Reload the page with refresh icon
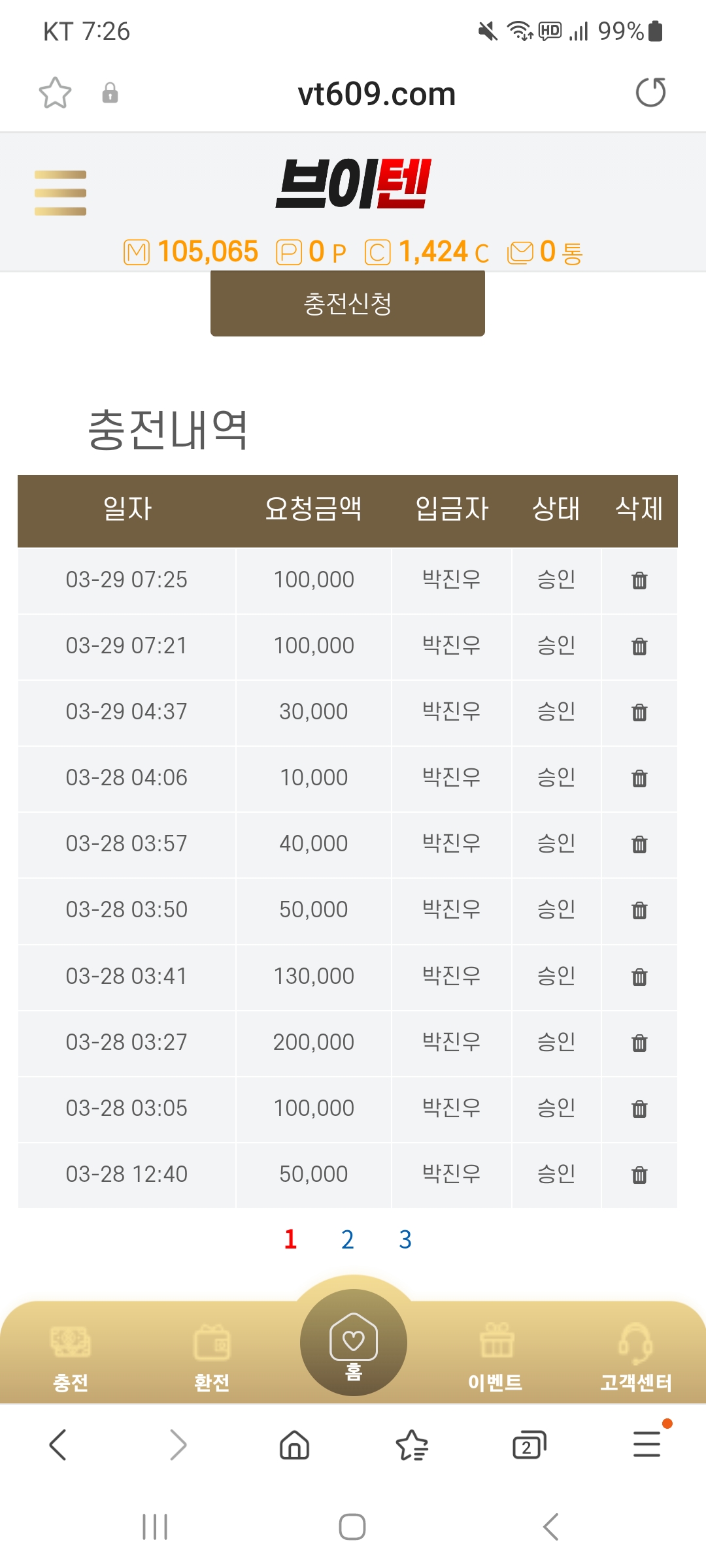 [x=650, y=92]
